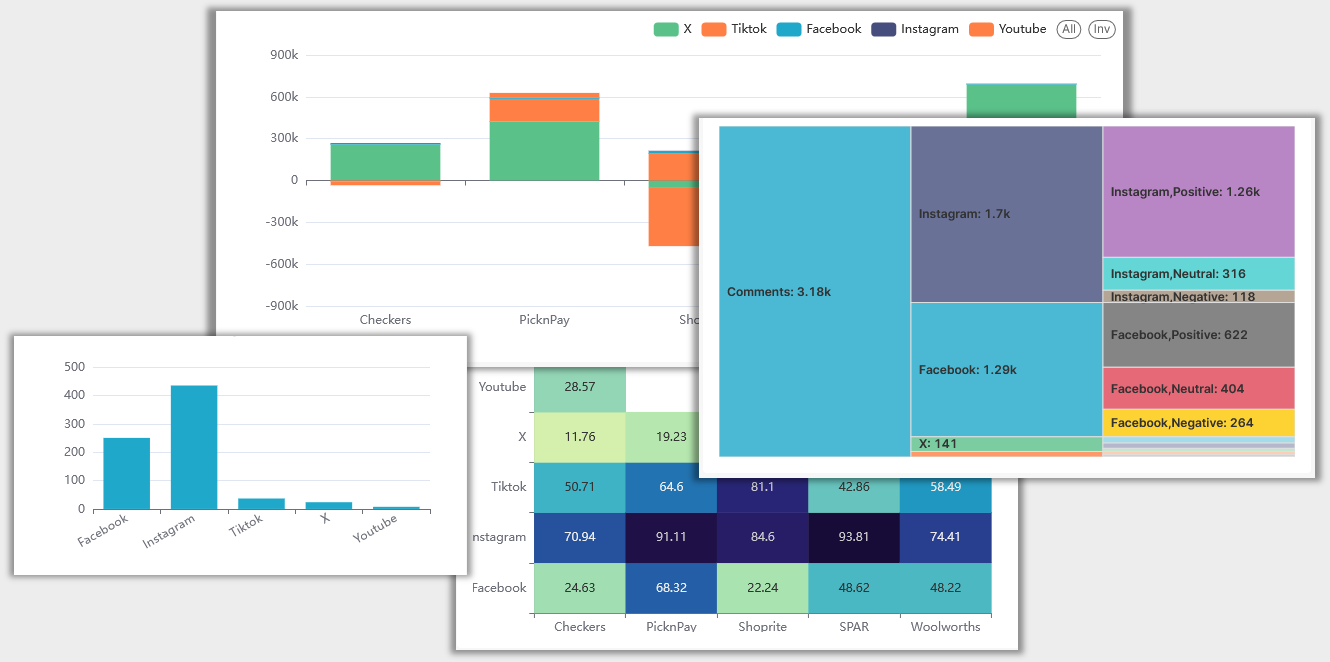This screenshot has height=662, width=1330.
Task: Click the tall Instagram bar in the bar chart
Action: 194,445
